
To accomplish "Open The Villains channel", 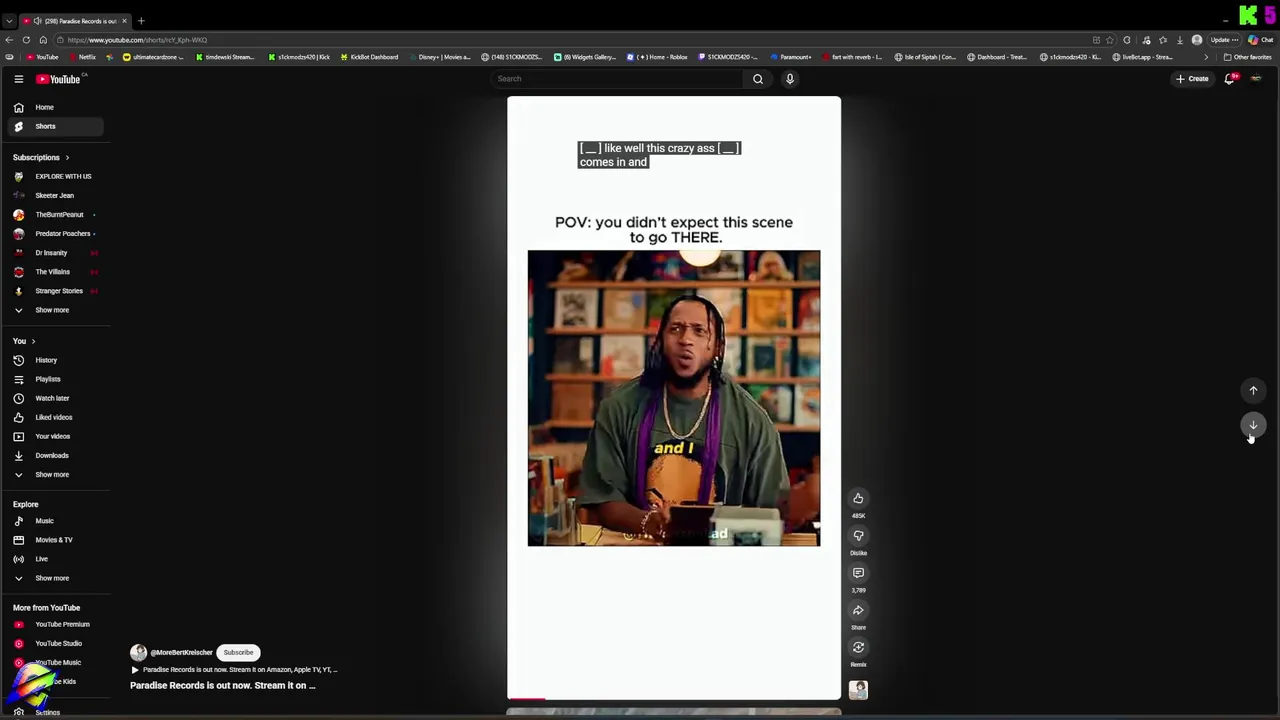I will 56,272.
